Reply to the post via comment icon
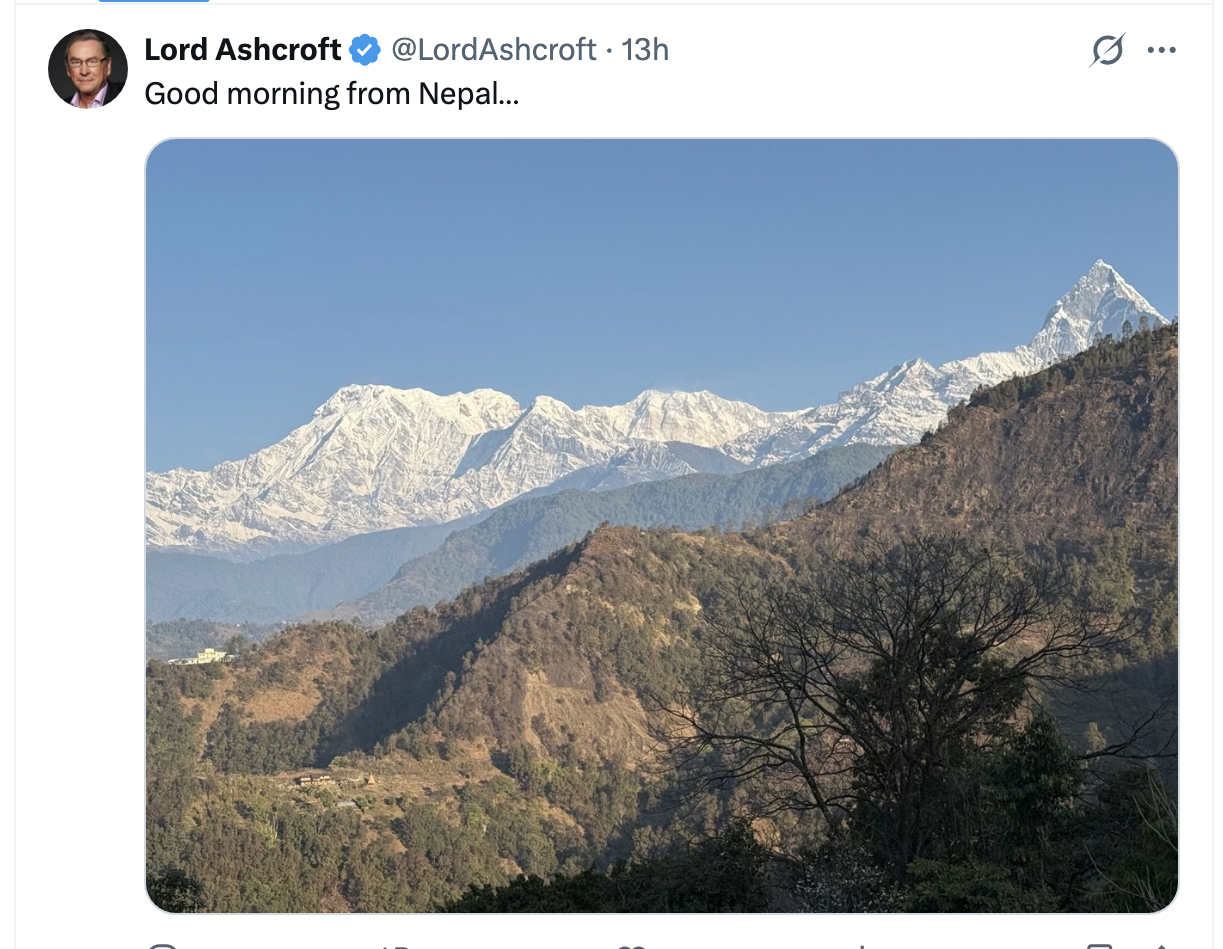1223x949 pixels. click(x=162, y=945)
